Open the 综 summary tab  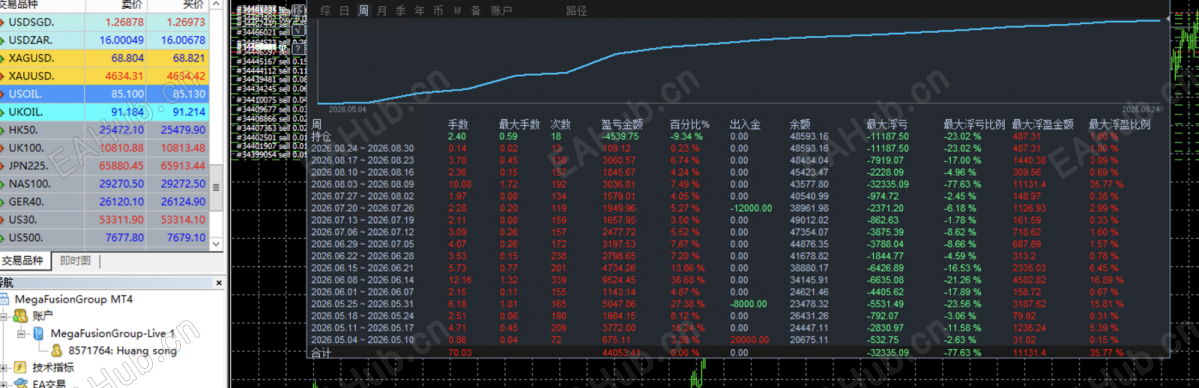(x=326, y=11)
